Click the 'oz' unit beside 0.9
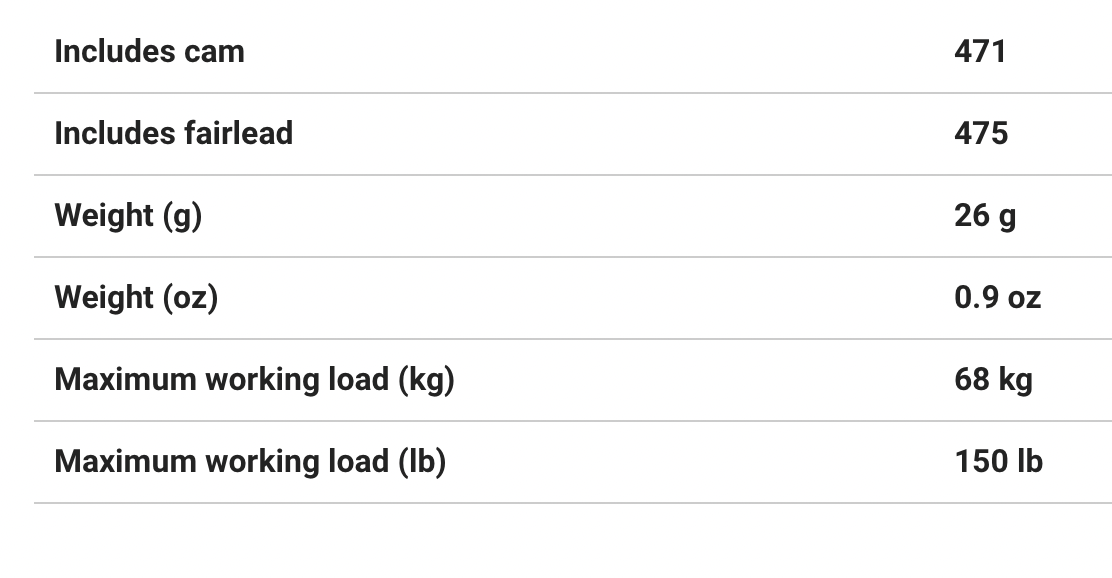 (x=1024, y=298)
